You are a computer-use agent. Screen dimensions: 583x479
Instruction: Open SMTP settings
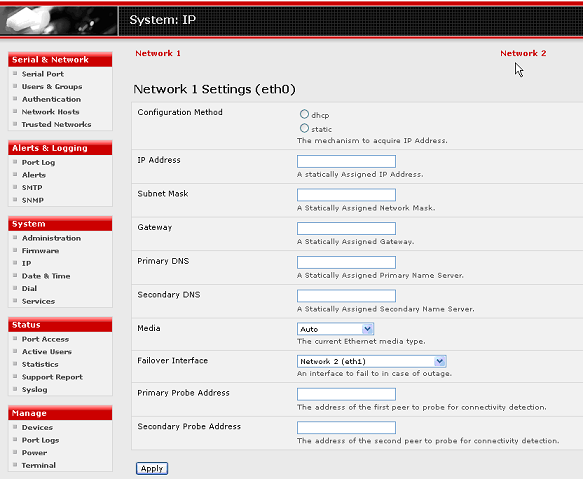pos(32,188)
